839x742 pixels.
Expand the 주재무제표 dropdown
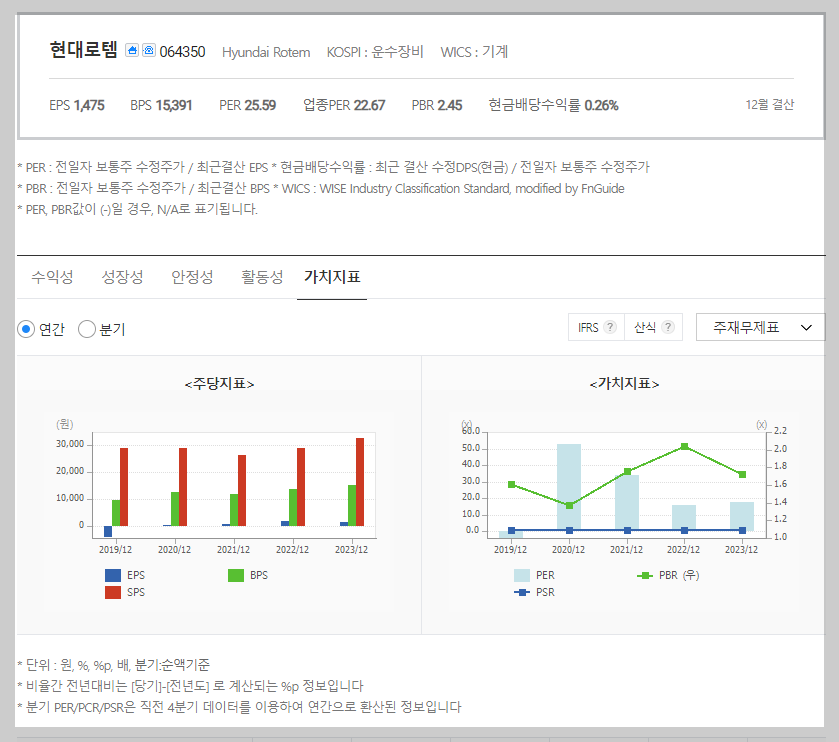tap(760, 327)
